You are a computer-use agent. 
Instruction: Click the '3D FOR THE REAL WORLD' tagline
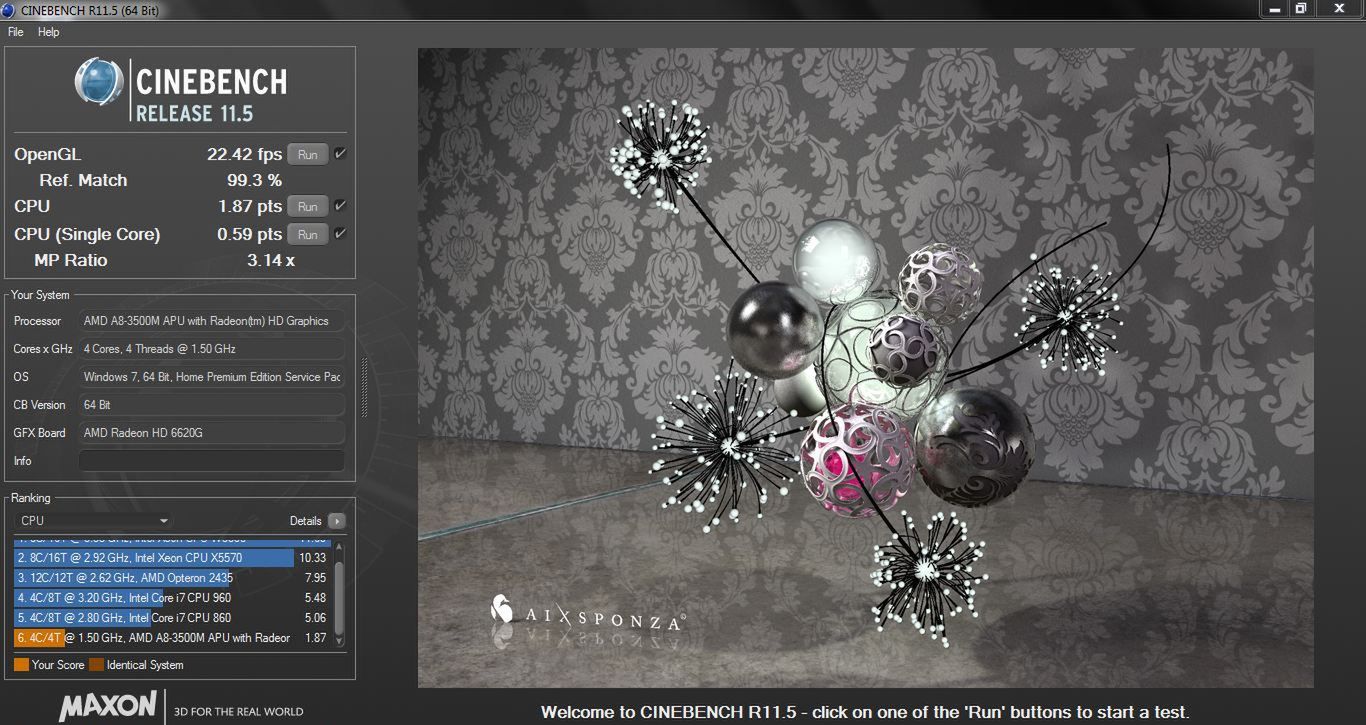point(239,712)
